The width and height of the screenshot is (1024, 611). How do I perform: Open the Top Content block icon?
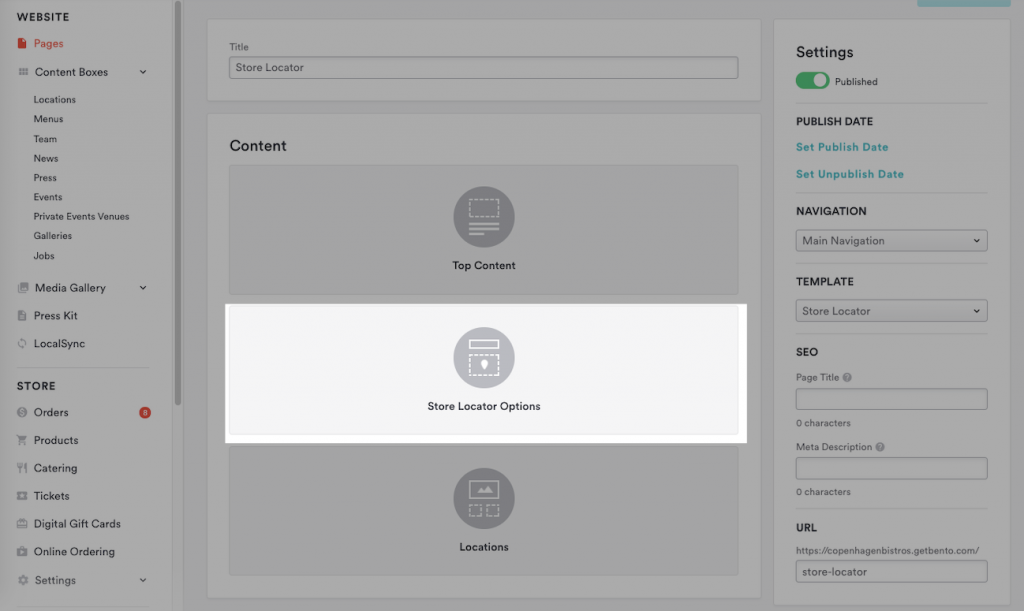484,217
